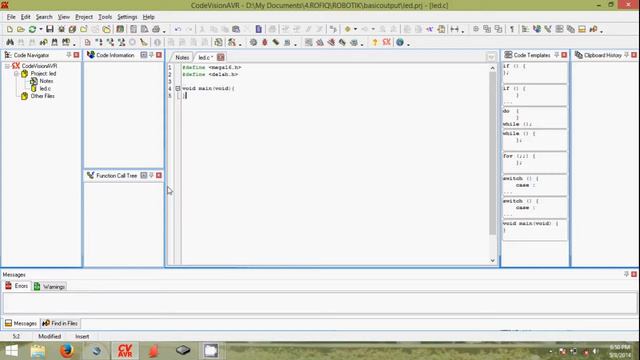Collapse the main function code fold
The width and height of the screenshot is (640, 360).
tap(178, 88)
